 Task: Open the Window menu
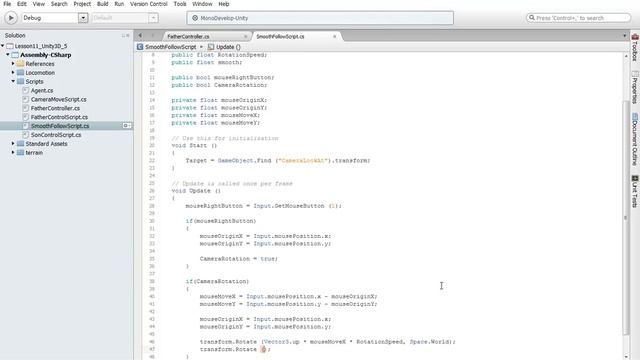[x=202, y=4]
